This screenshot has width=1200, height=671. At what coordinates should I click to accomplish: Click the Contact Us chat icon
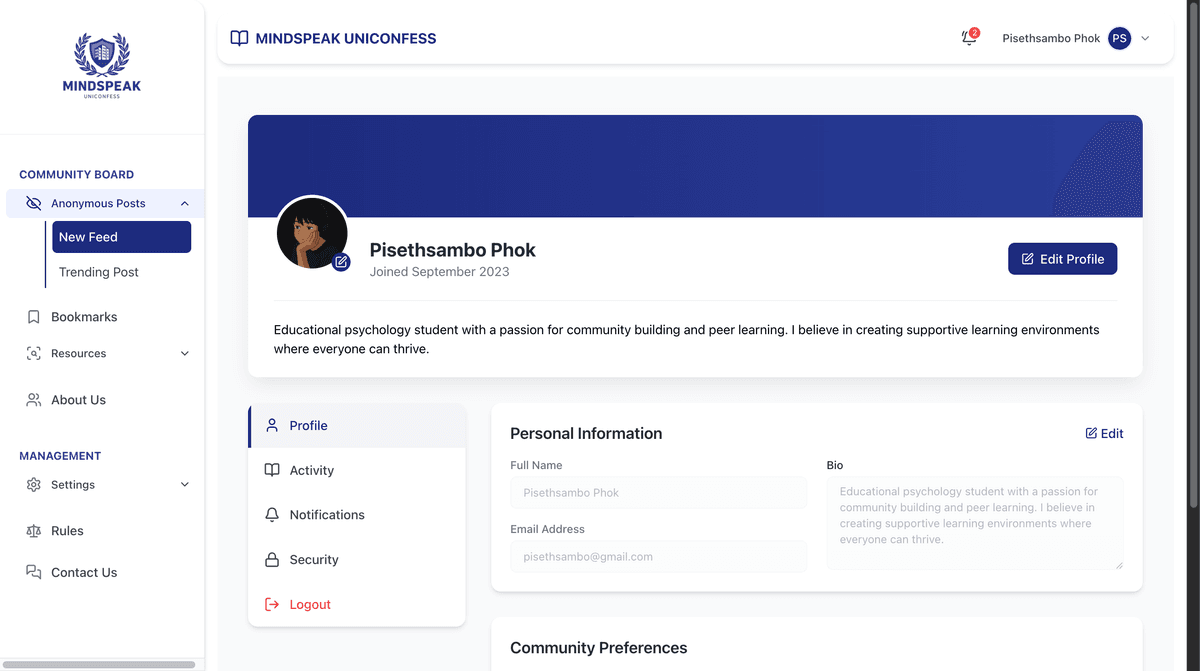[x=33, y=572]
